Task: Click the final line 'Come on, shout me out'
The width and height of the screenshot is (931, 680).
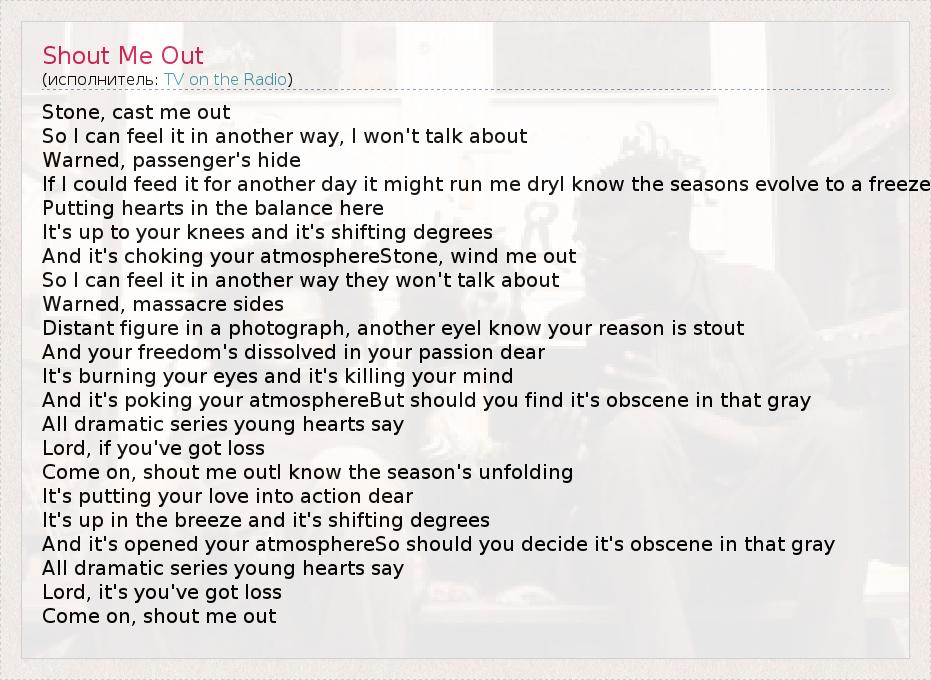Action: (159, 617)
